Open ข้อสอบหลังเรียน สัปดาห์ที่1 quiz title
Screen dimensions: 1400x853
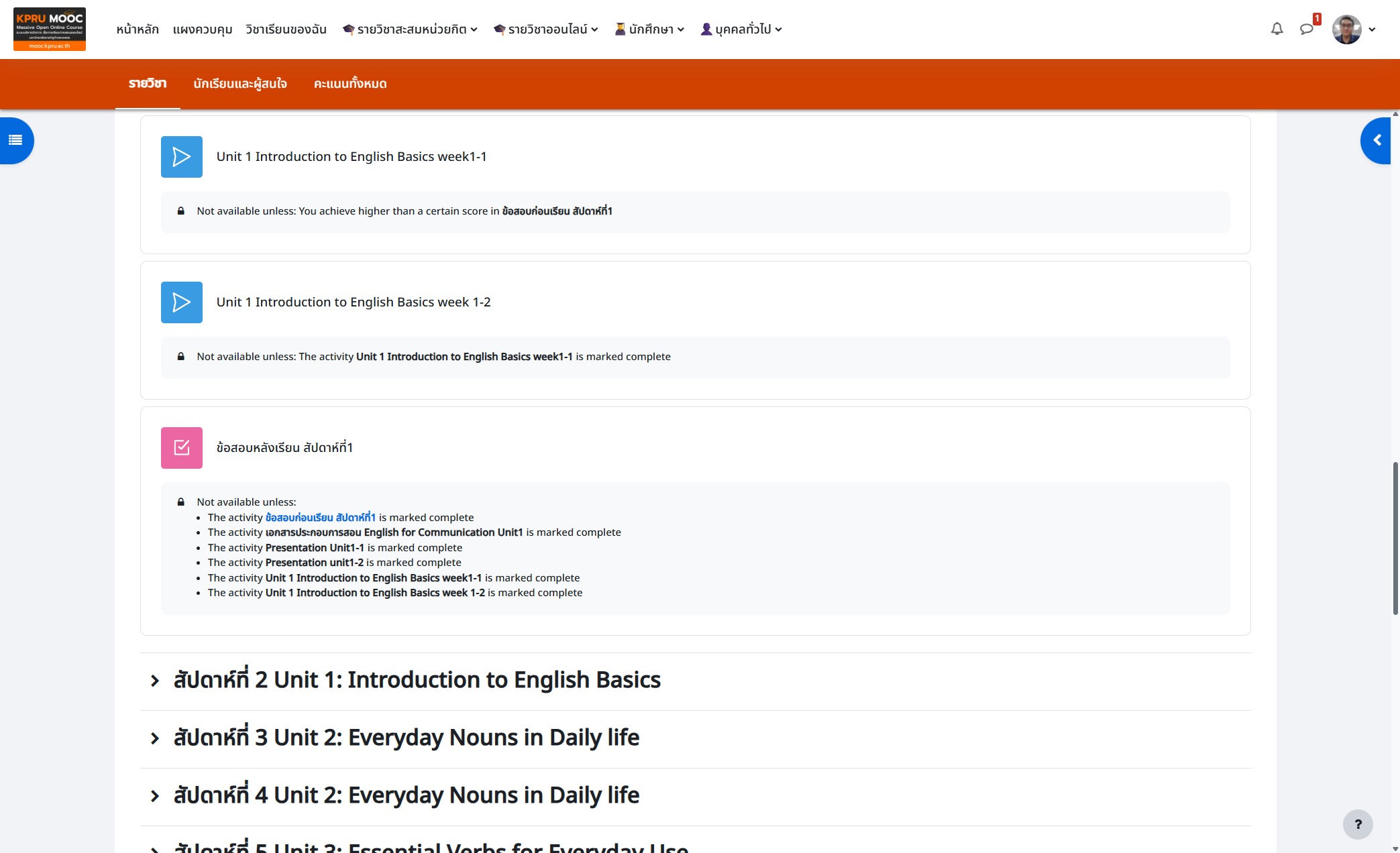pos(284,448)
